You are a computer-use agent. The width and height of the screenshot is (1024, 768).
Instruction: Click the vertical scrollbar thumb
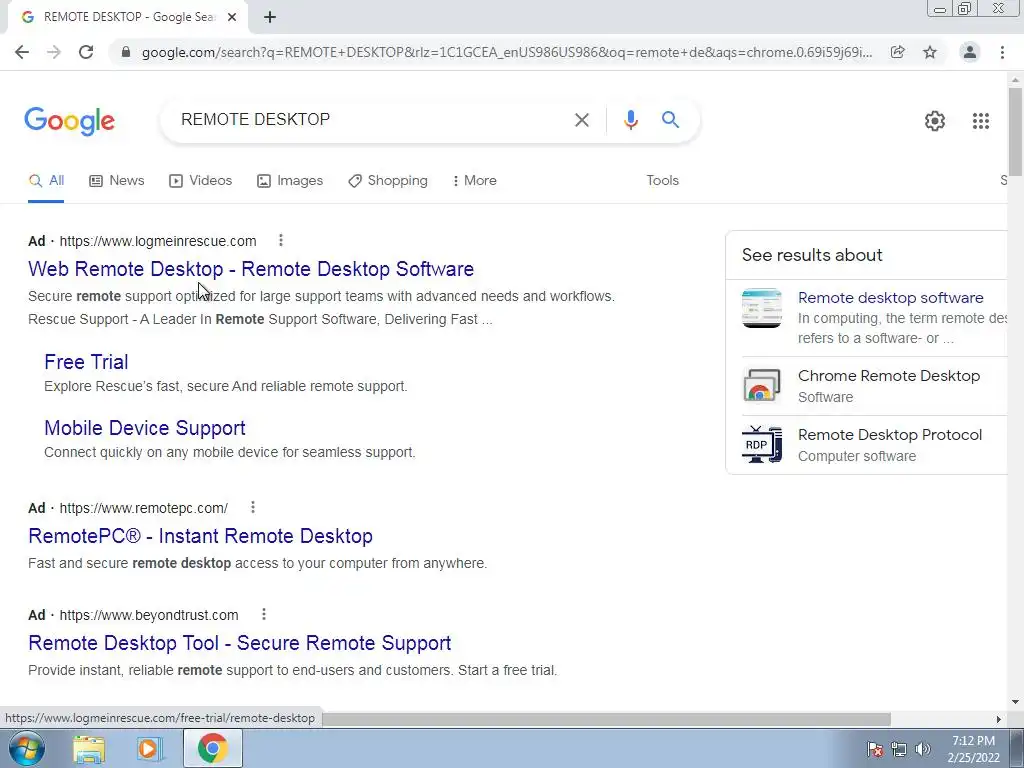click(x=1015, y=131)
